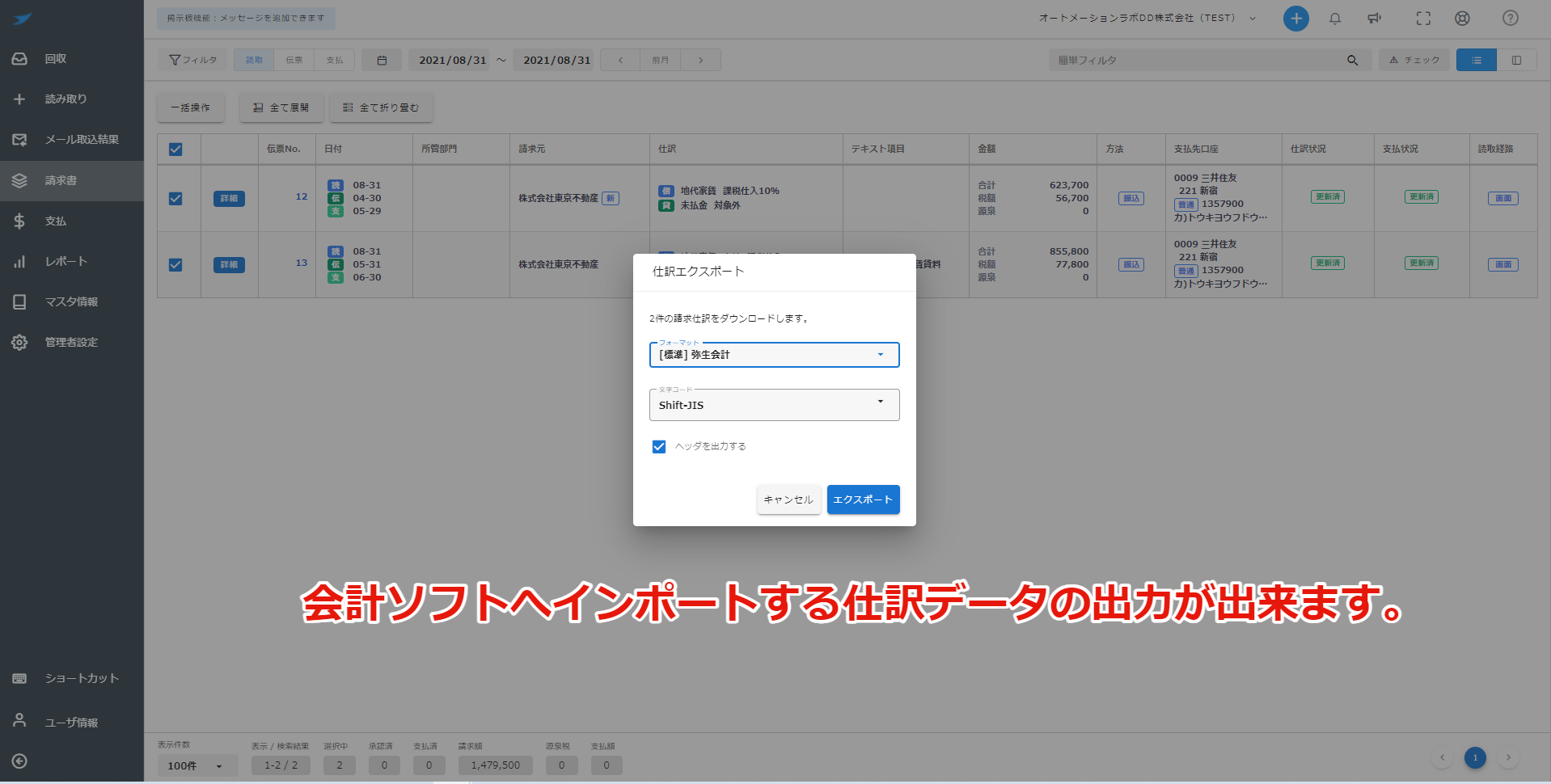Toggle the ヘッダを出力する checkbox
Image resolution: width=1551 pixels, height=784 pixels.
659,447
